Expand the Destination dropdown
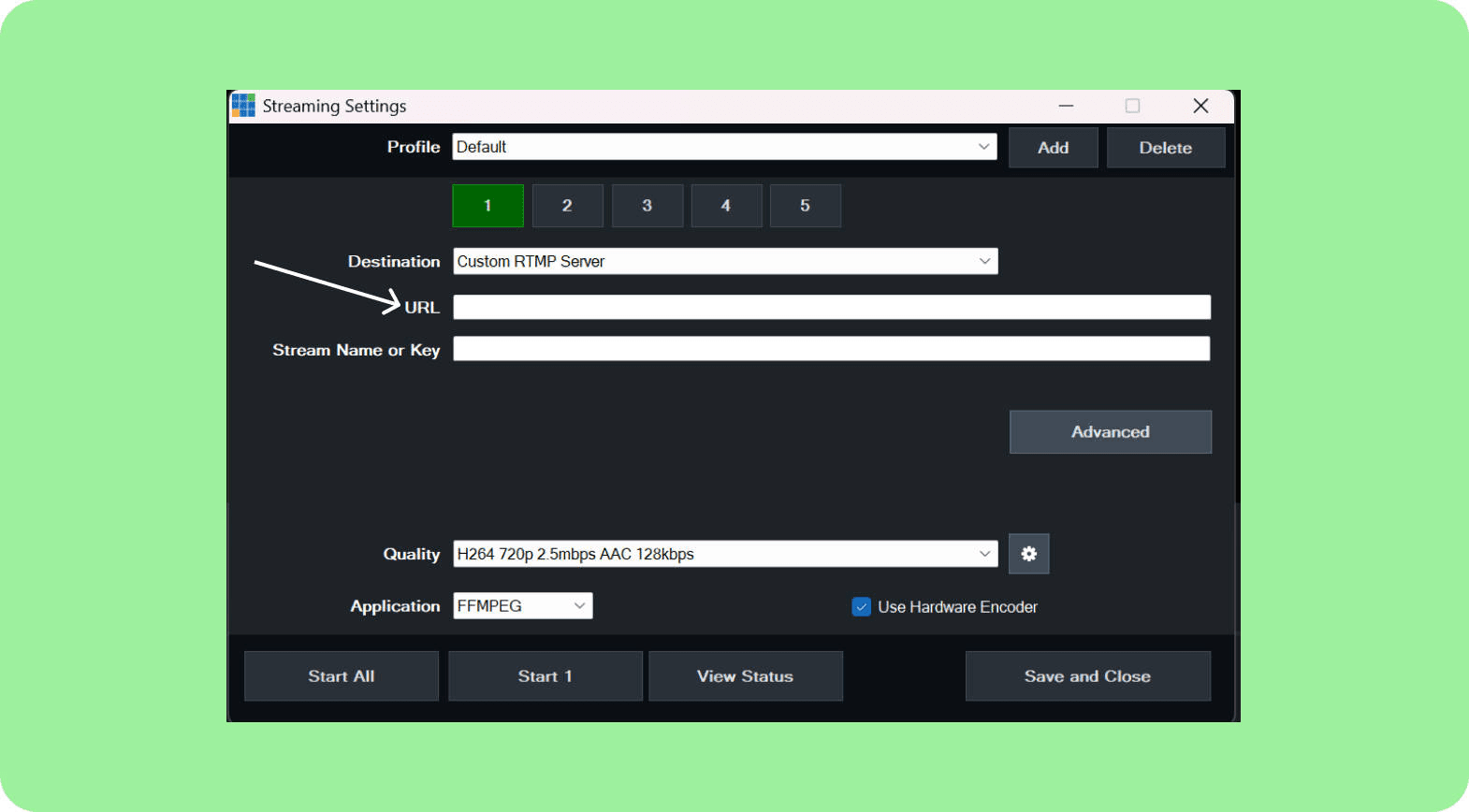1469x812 pixels. (x=725, y=261)
